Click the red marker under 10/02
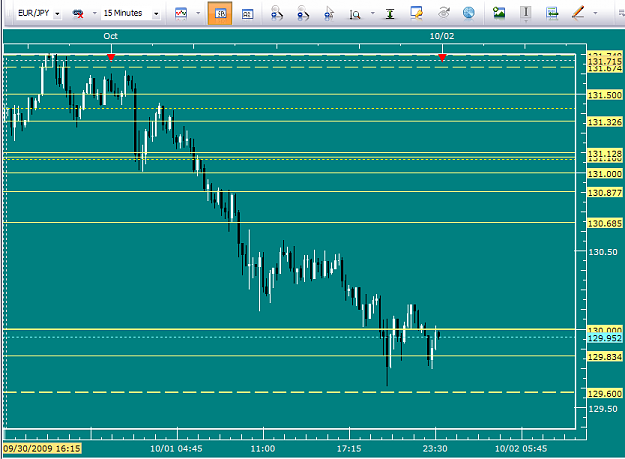This screenshot has width=625, height=459. pos(442,58)
